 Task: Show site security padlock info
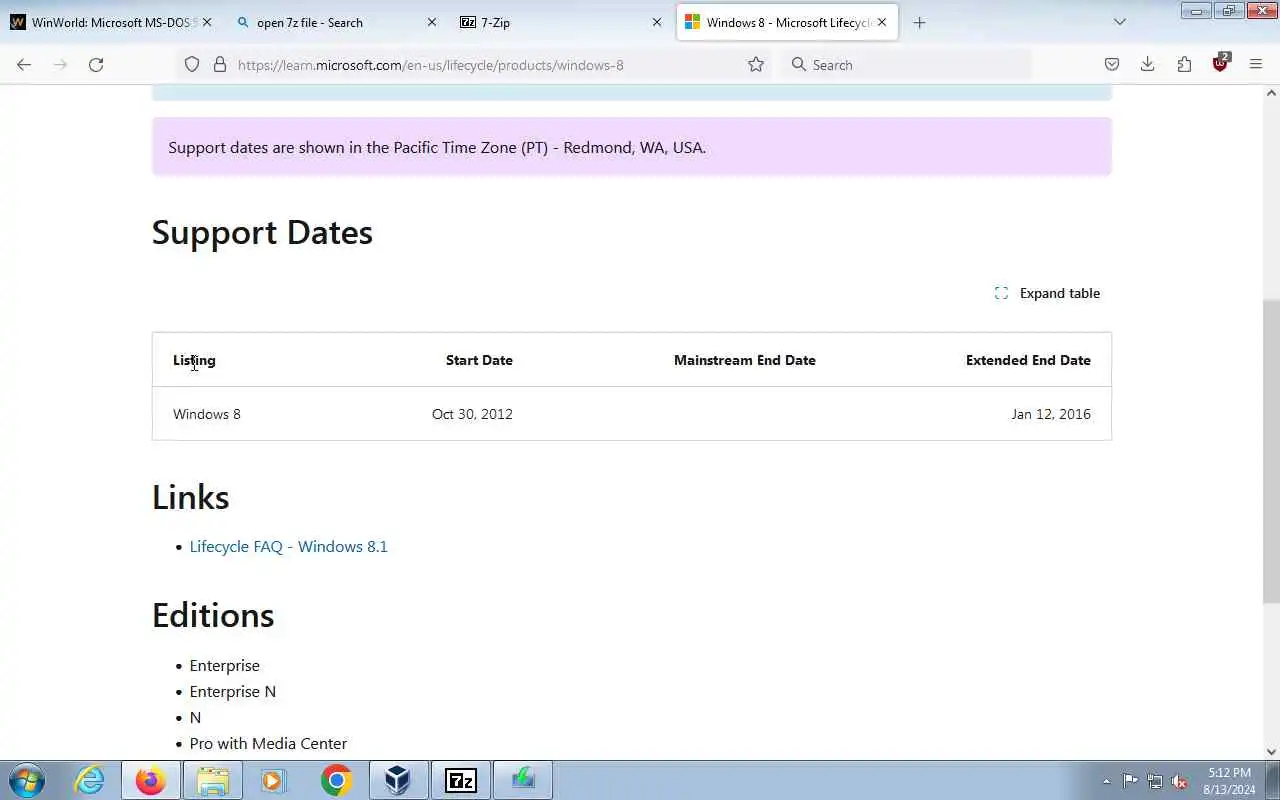pyautogui.click(x=220, y=64)
